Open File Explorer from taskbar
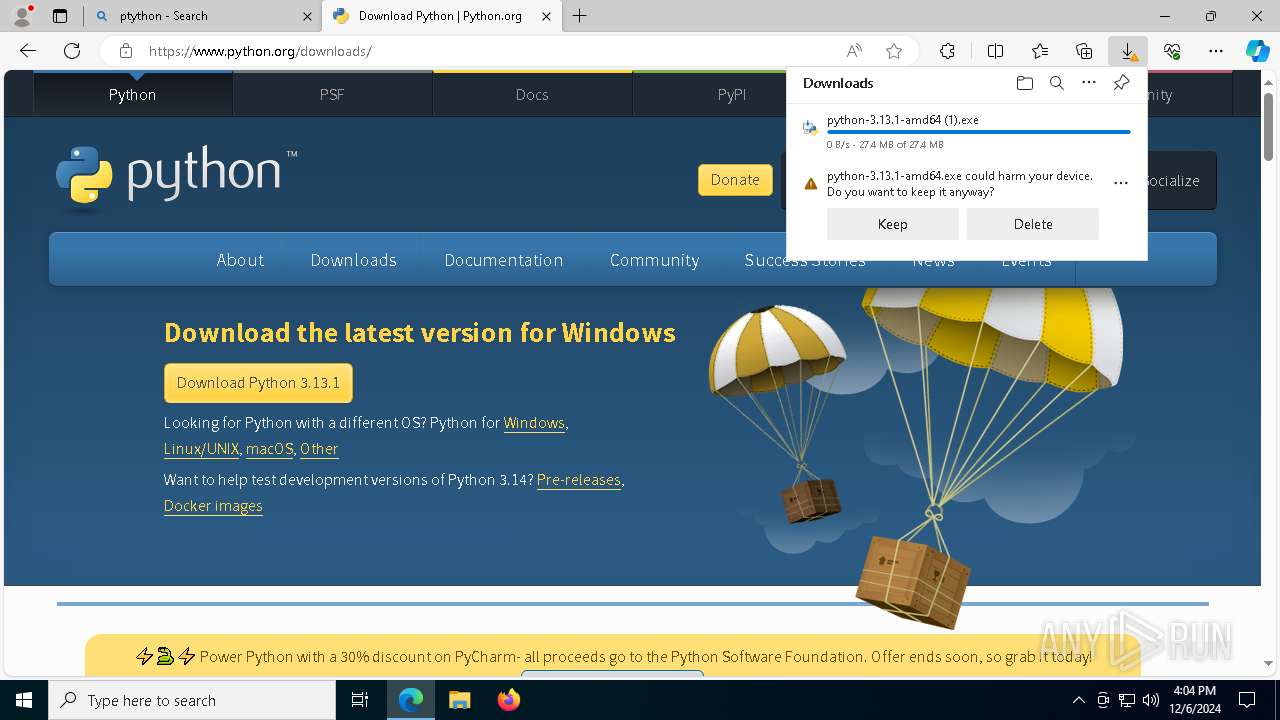1280x720 pixels. (459, 700)
